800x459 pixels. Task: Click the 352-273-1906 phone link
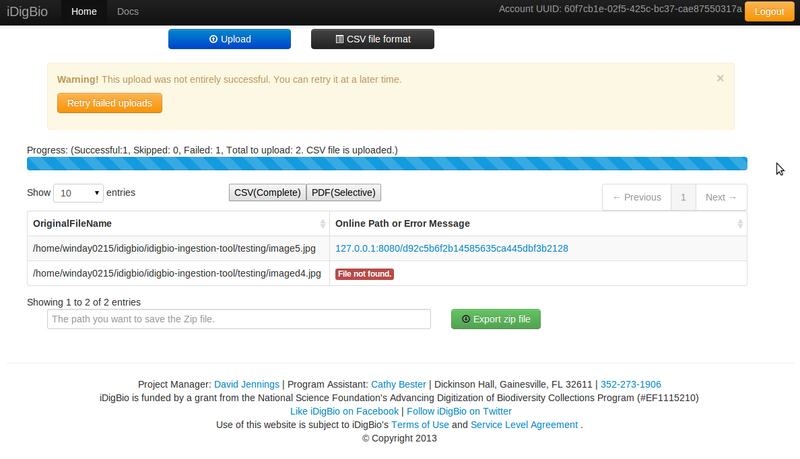(x=631, y=384)
